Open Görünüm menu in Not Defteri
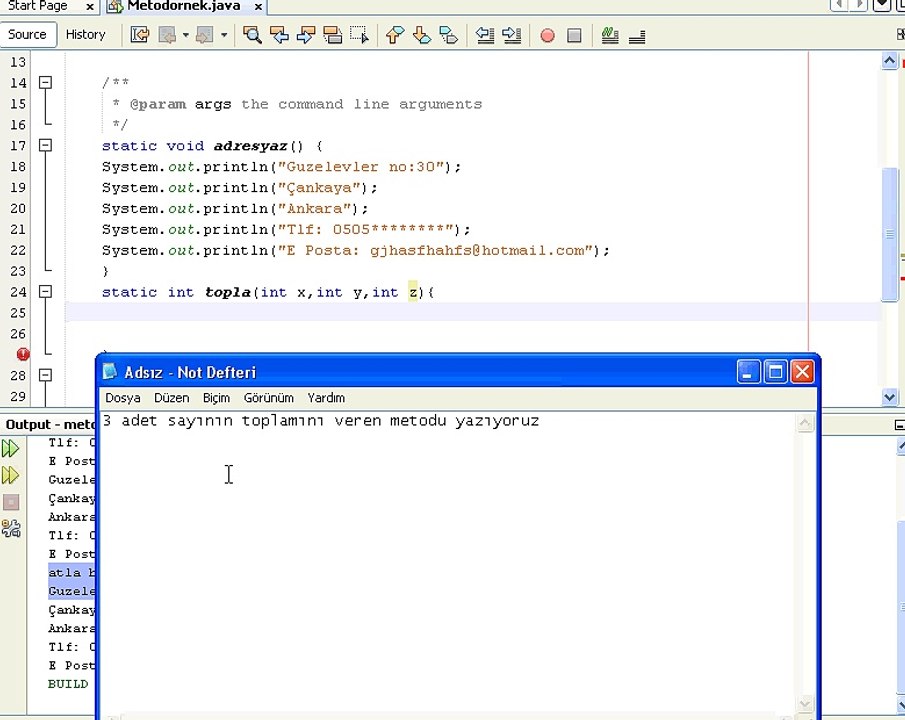Screen dimensions: 905x720 click(268, 398)
